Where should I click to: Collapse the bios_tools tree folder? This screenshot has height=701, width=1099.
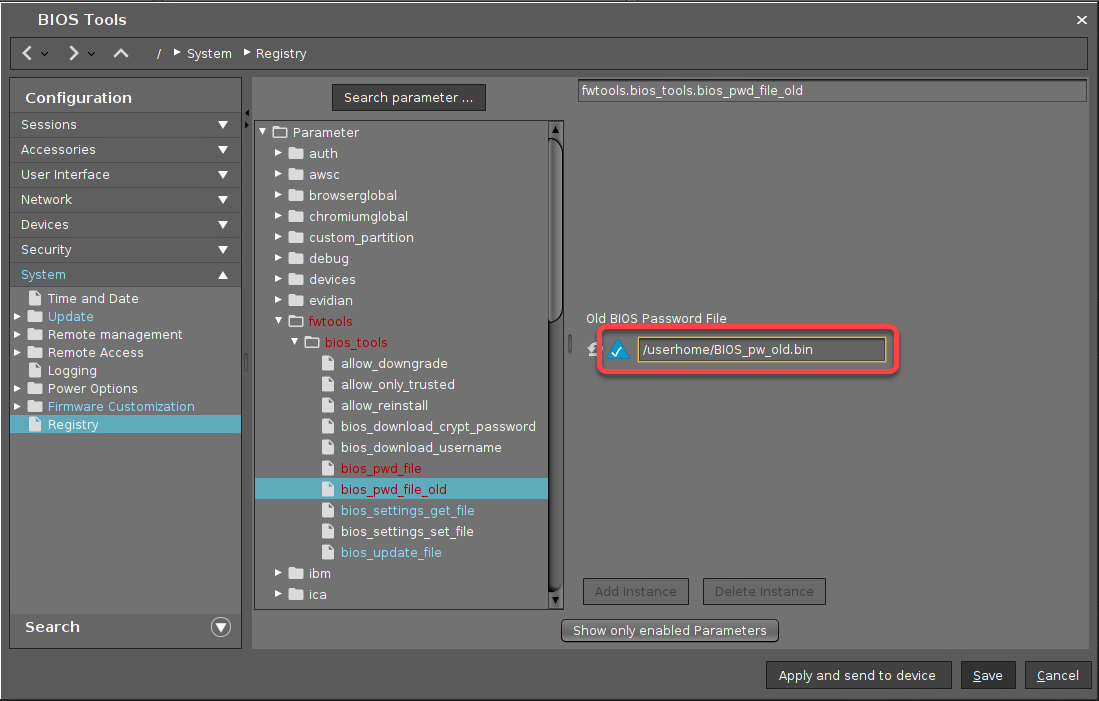pyautogui.click(x=295, y=343)
